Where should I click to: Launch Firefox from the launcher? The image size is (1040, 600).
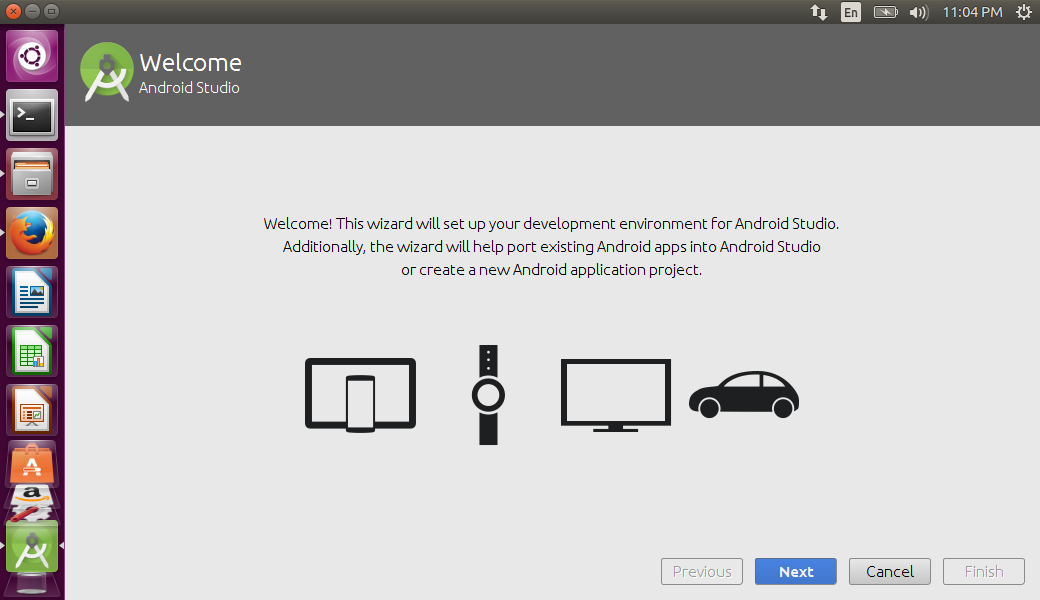[x=32, y=233]
